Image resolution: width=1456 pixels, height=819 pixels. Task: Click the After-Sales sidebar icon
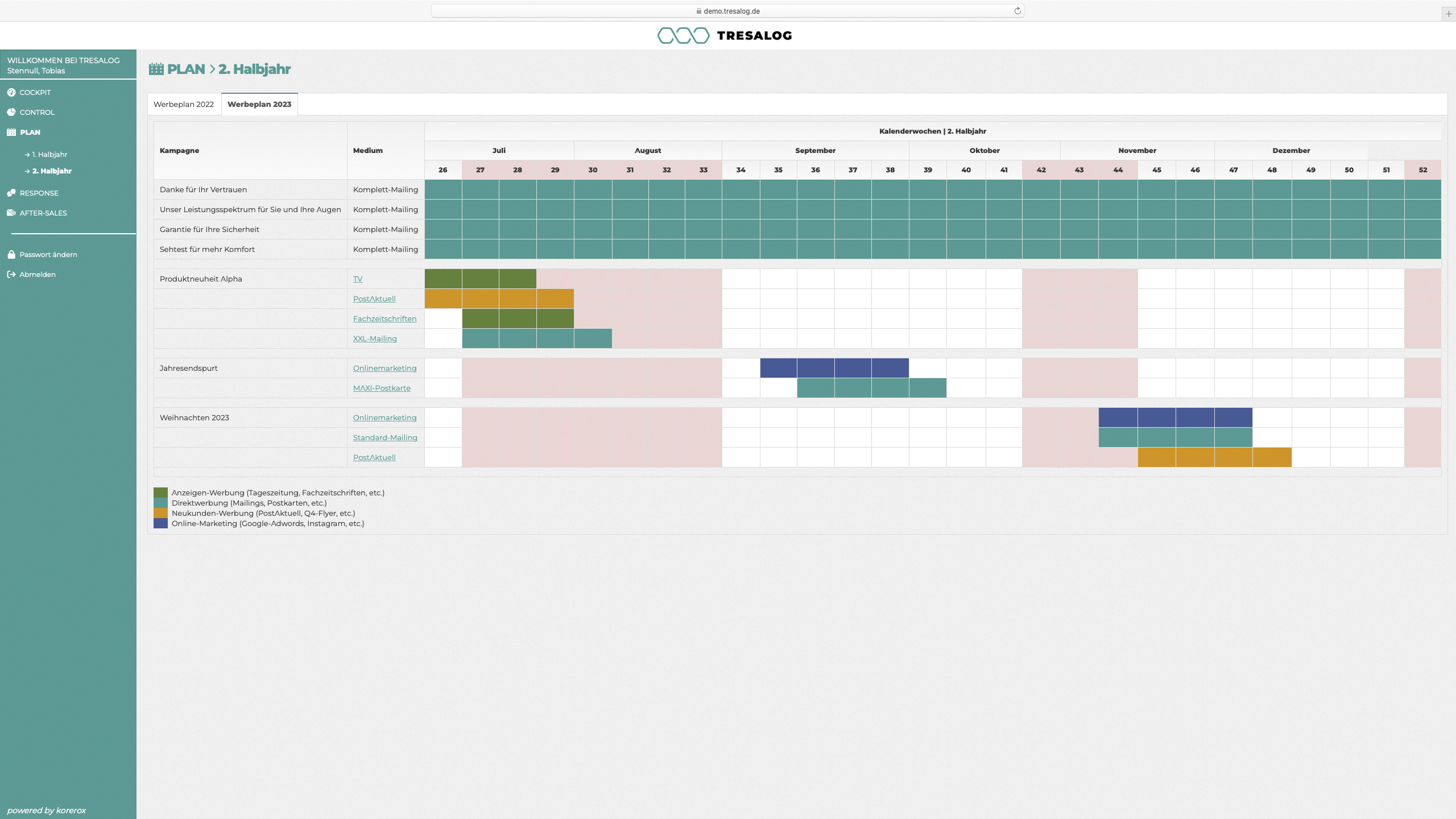(x=11, y=213)
